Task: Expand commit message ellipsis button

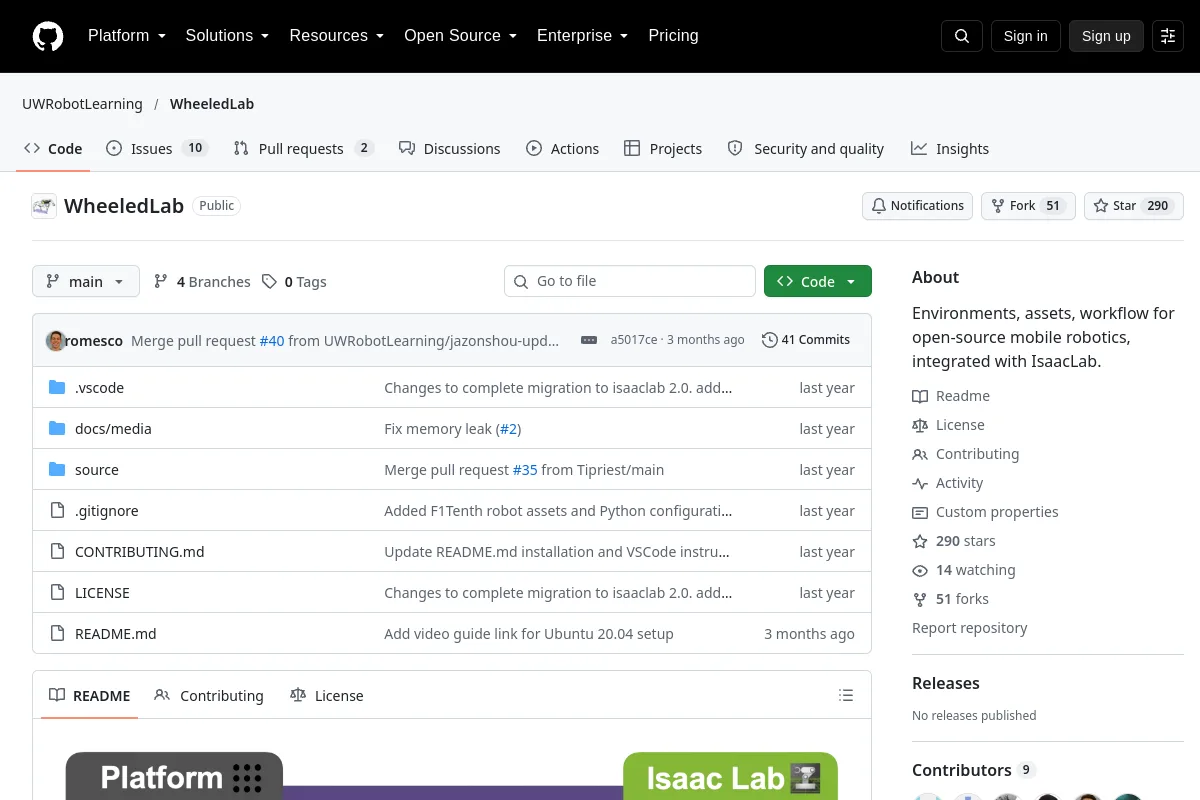Action: [x=589, y=340]
